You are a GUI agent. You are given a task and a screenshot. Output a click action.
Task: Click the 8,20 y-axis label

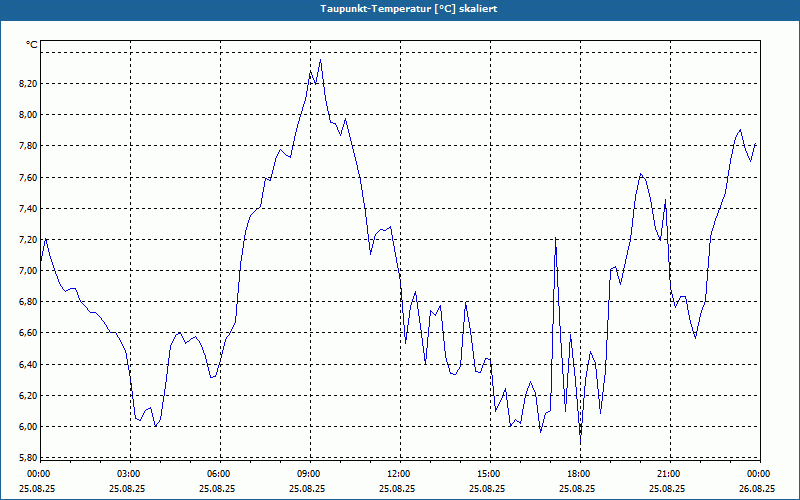[28, 84]
